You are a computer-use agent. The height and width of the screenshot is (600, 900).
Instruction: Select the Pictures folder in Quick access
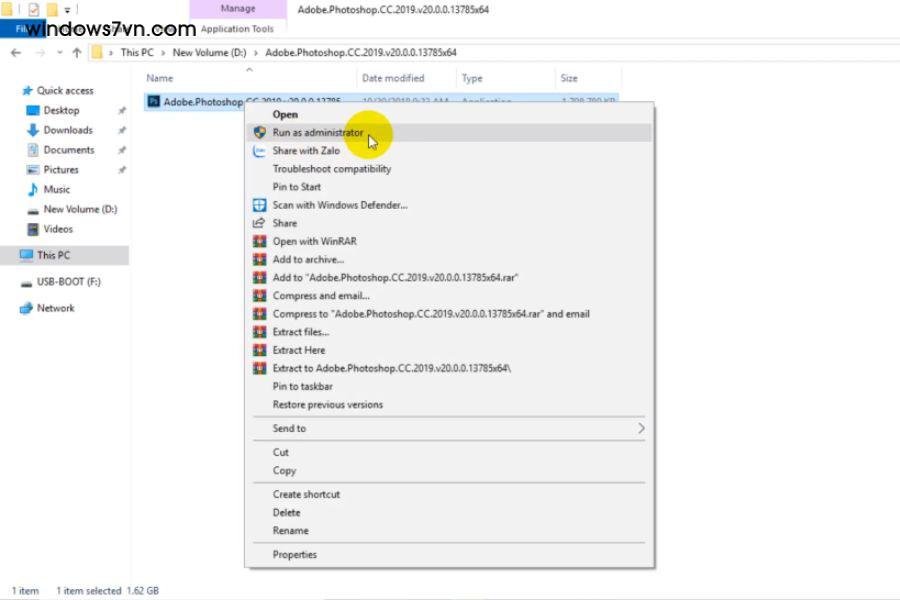pyautogui.click(x=60, y=170)
